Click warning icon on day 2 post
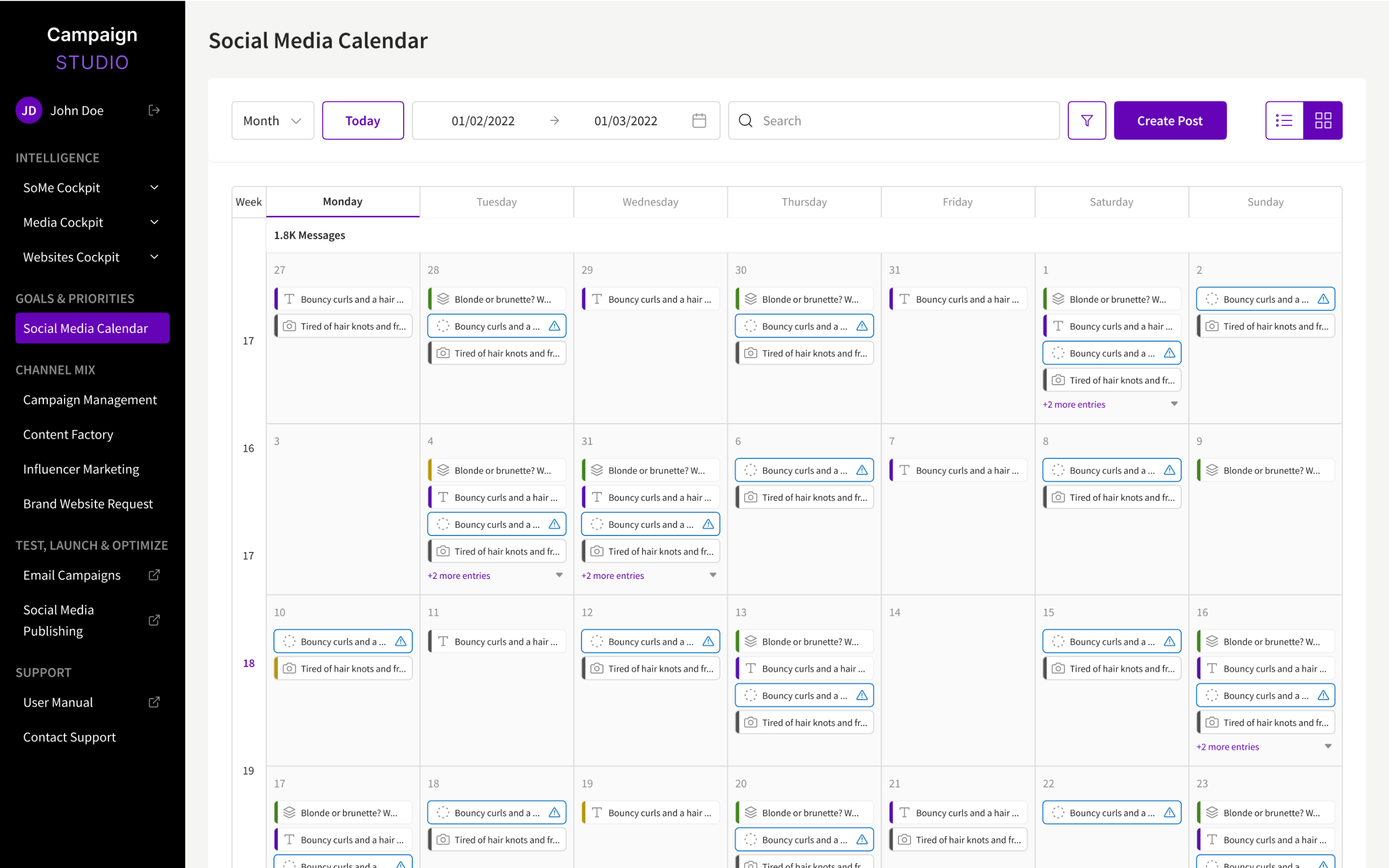This screenshot has width=1389, height=868. click(x=1322, y=299)
